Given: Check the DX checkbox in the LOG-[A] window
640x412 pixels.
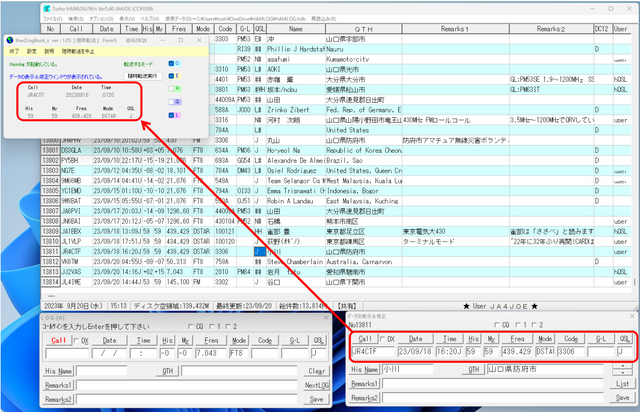Looking at the screenshot, I should 76,341.
